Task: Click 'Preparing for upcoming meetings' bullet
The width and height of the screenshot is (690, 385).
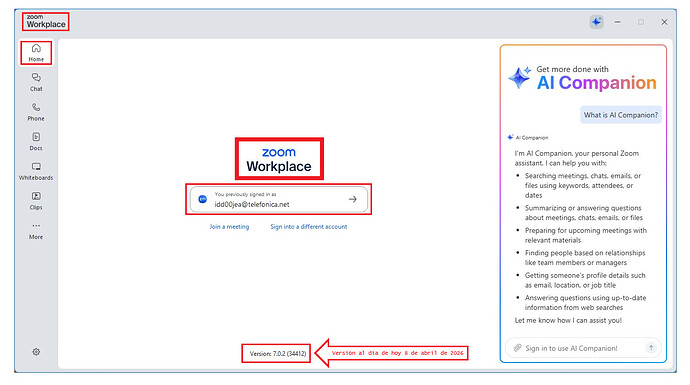Action: tap(585, 235)
